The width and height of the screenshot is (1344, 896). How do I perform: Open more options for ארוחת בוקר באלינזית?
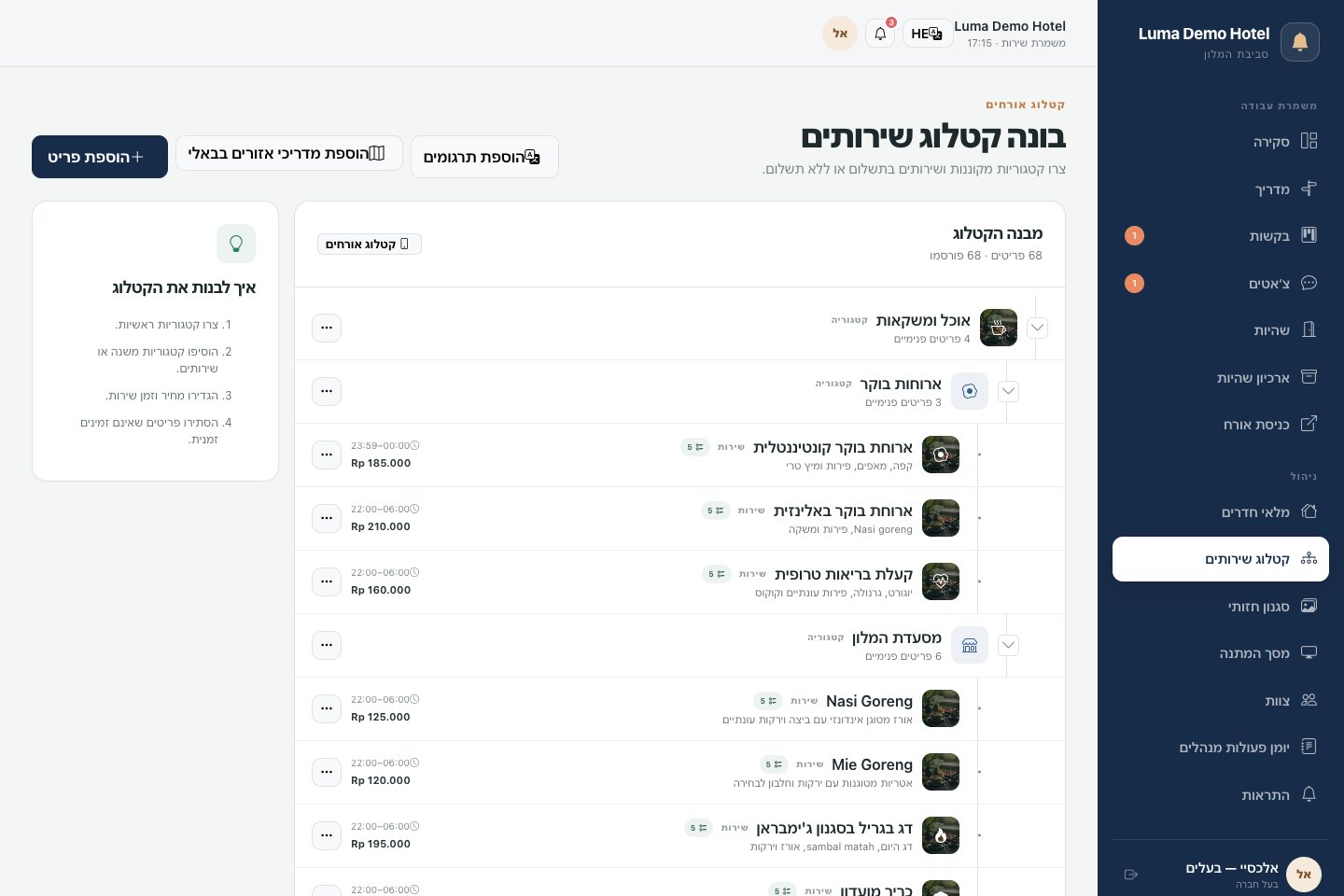click(x=327, y=518)
